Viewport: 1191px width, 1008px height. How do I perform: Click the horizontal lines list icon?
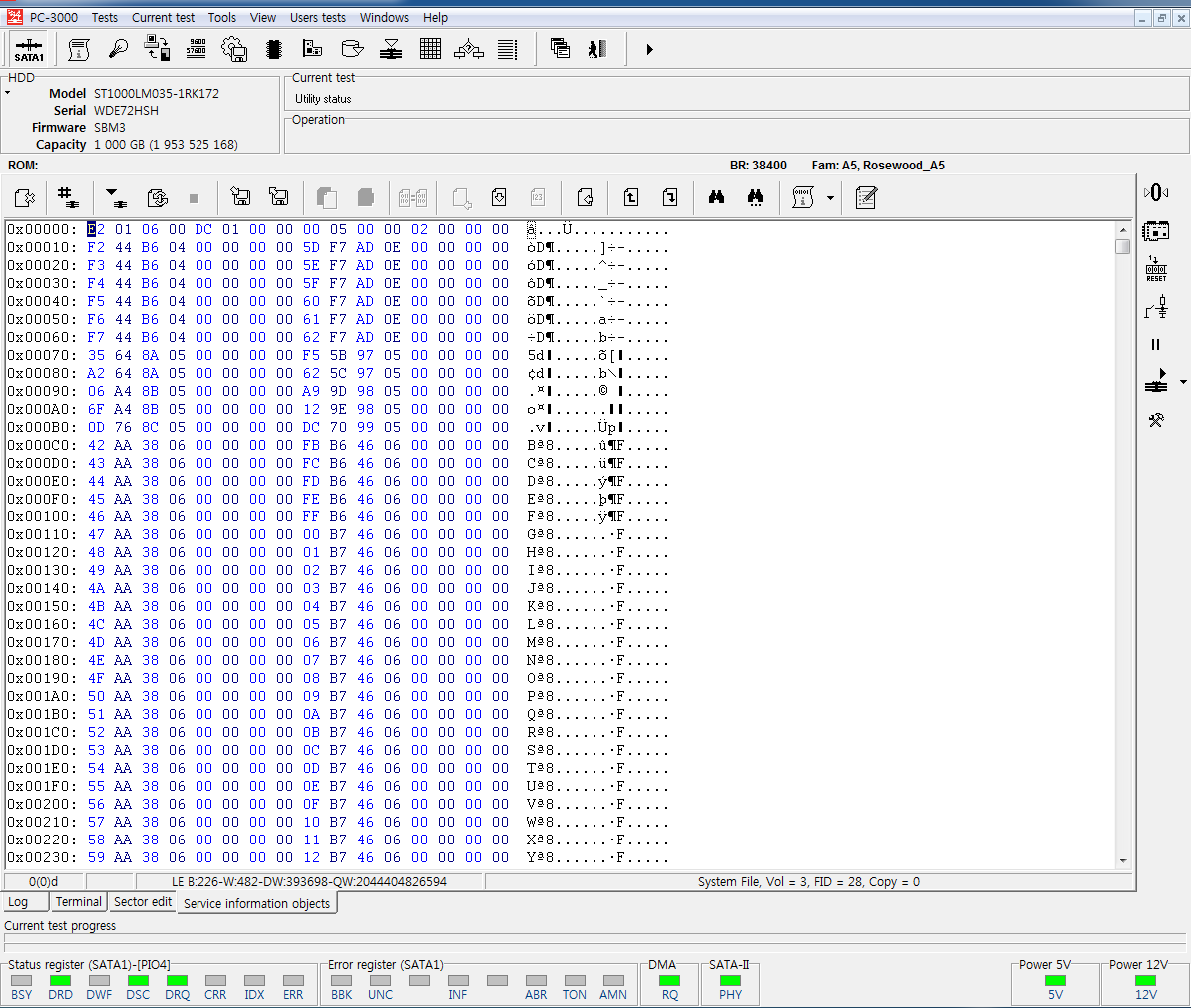(508, 49)
